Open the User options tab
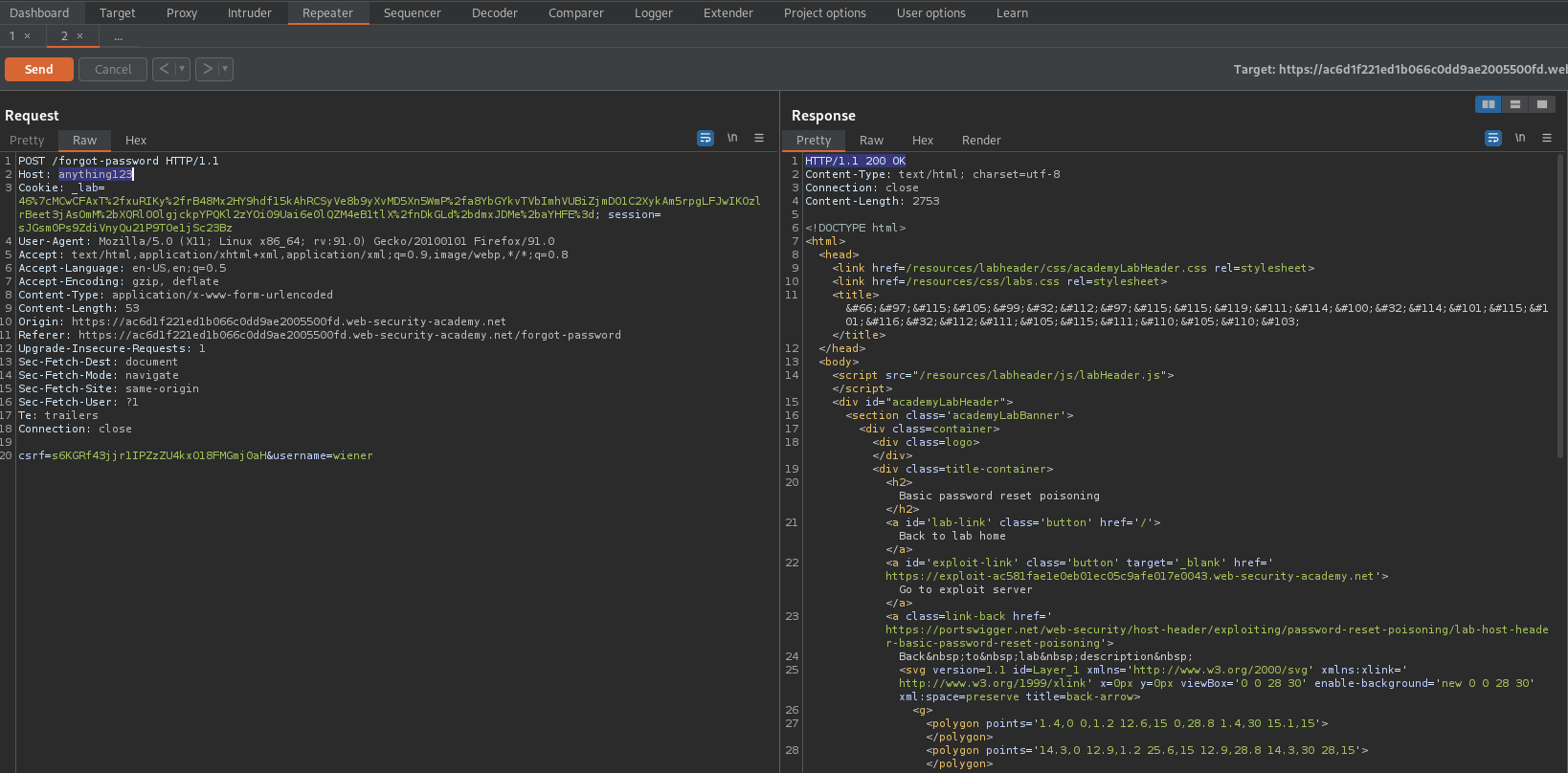 (931, 12)
